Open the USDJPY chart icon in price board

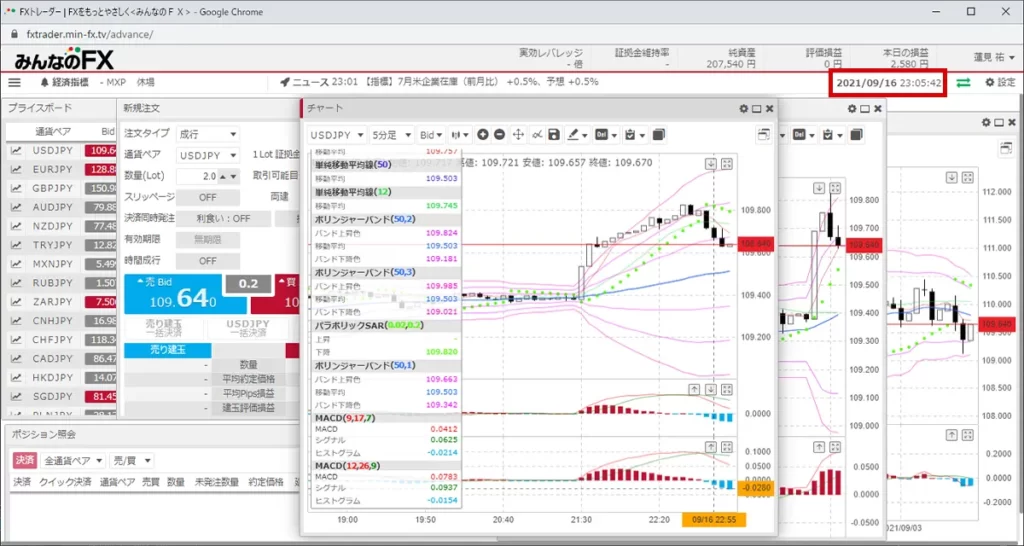tap(17, 150)
